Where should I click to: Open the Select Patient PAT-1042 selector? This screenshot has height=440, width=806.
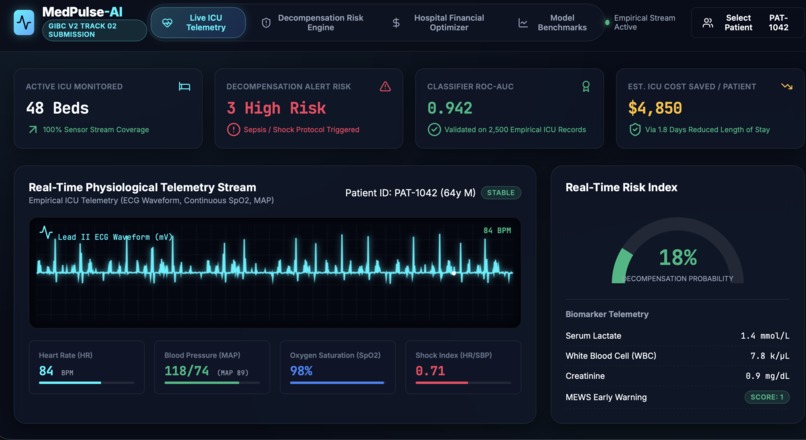[747, 23]
